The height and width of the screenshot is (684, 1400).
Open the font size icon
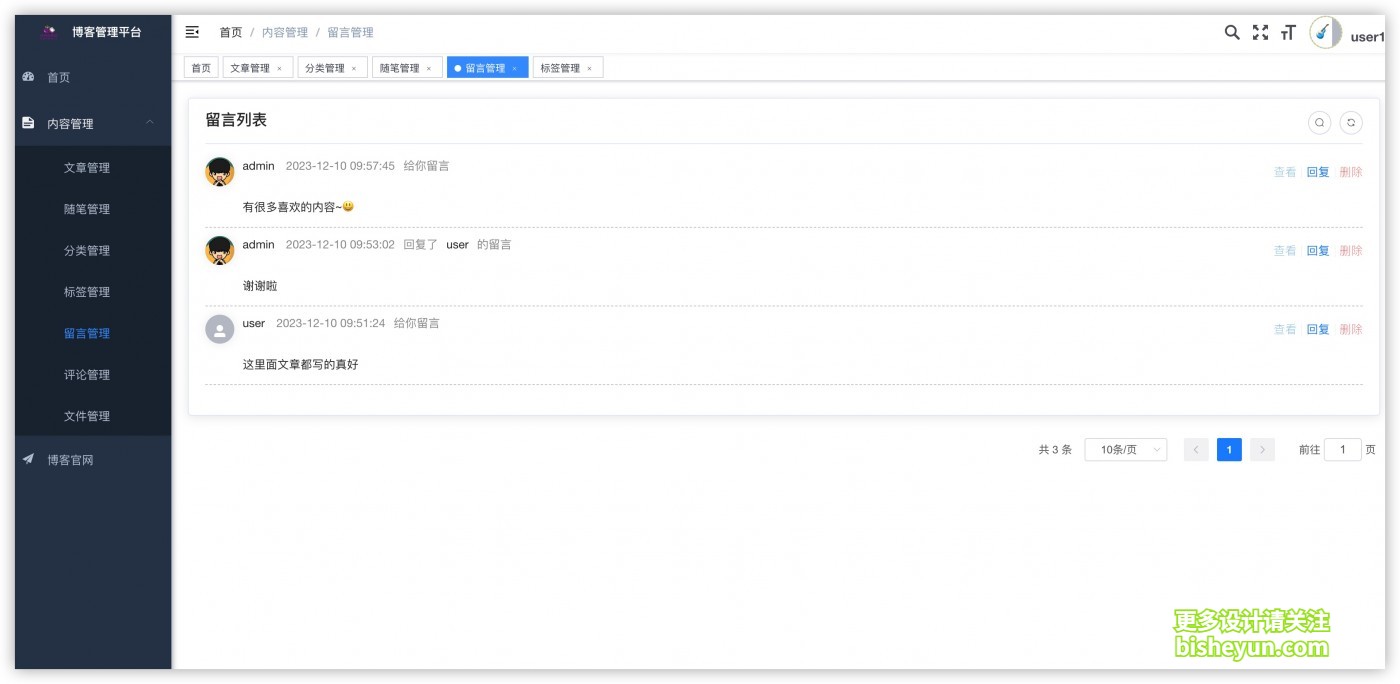tap(1288, 32)
